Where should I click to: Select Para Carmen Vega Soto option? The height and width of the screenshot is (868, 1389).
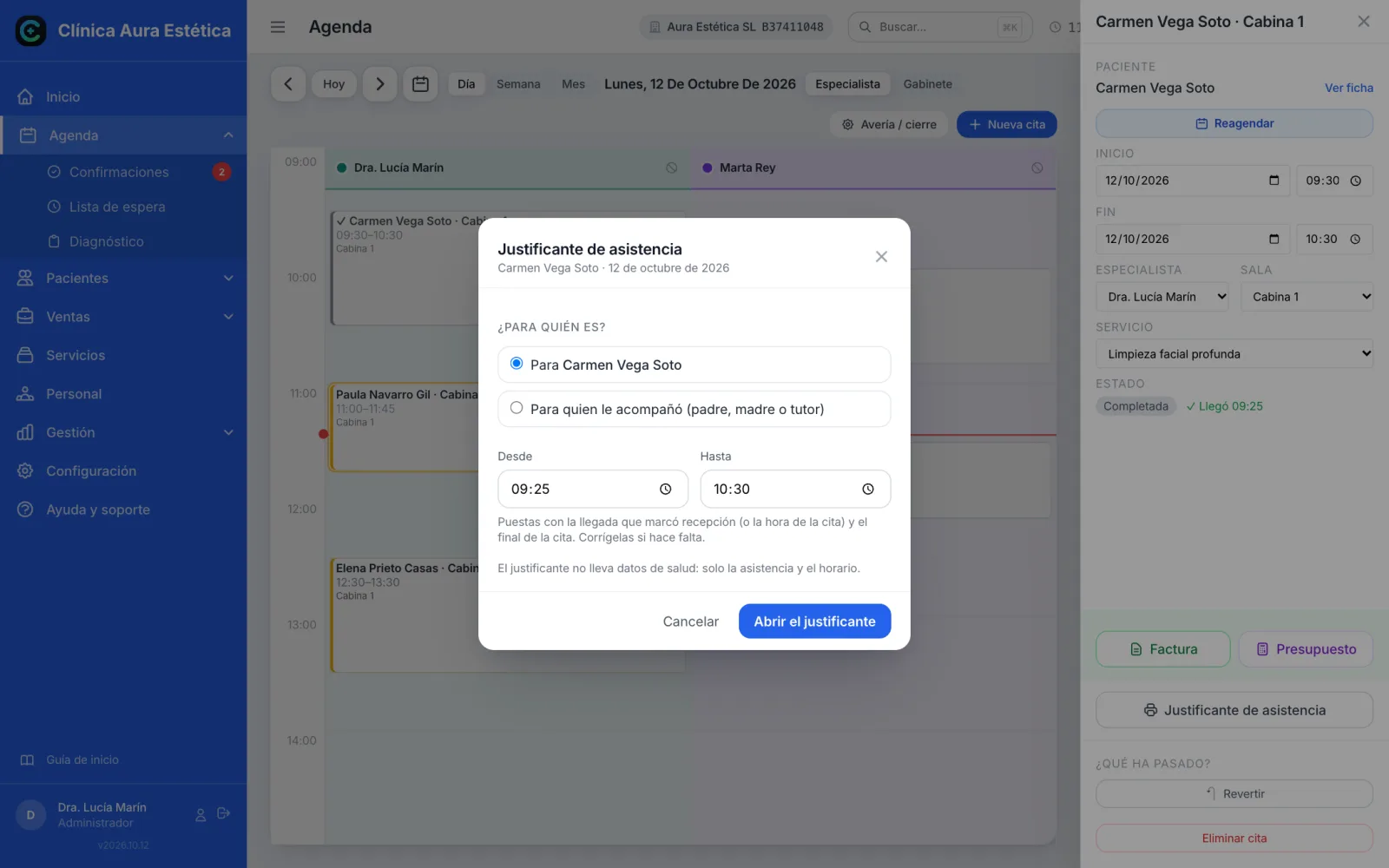(694, 365)
